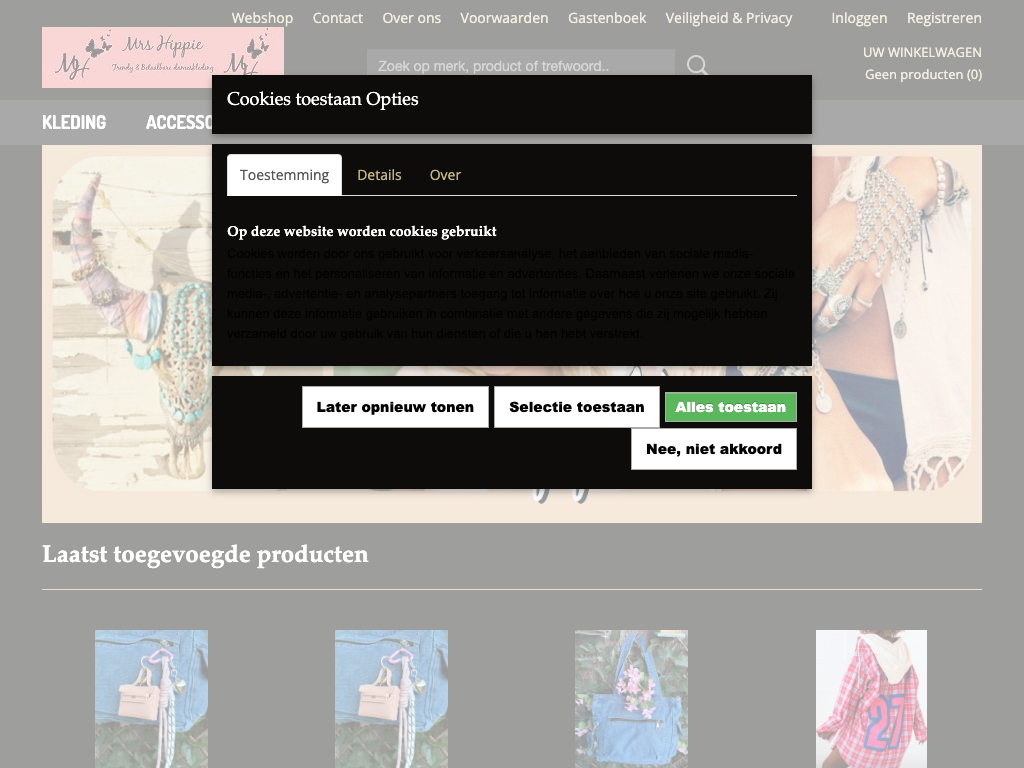Accept all cookies with Alles toestaan

730,407
